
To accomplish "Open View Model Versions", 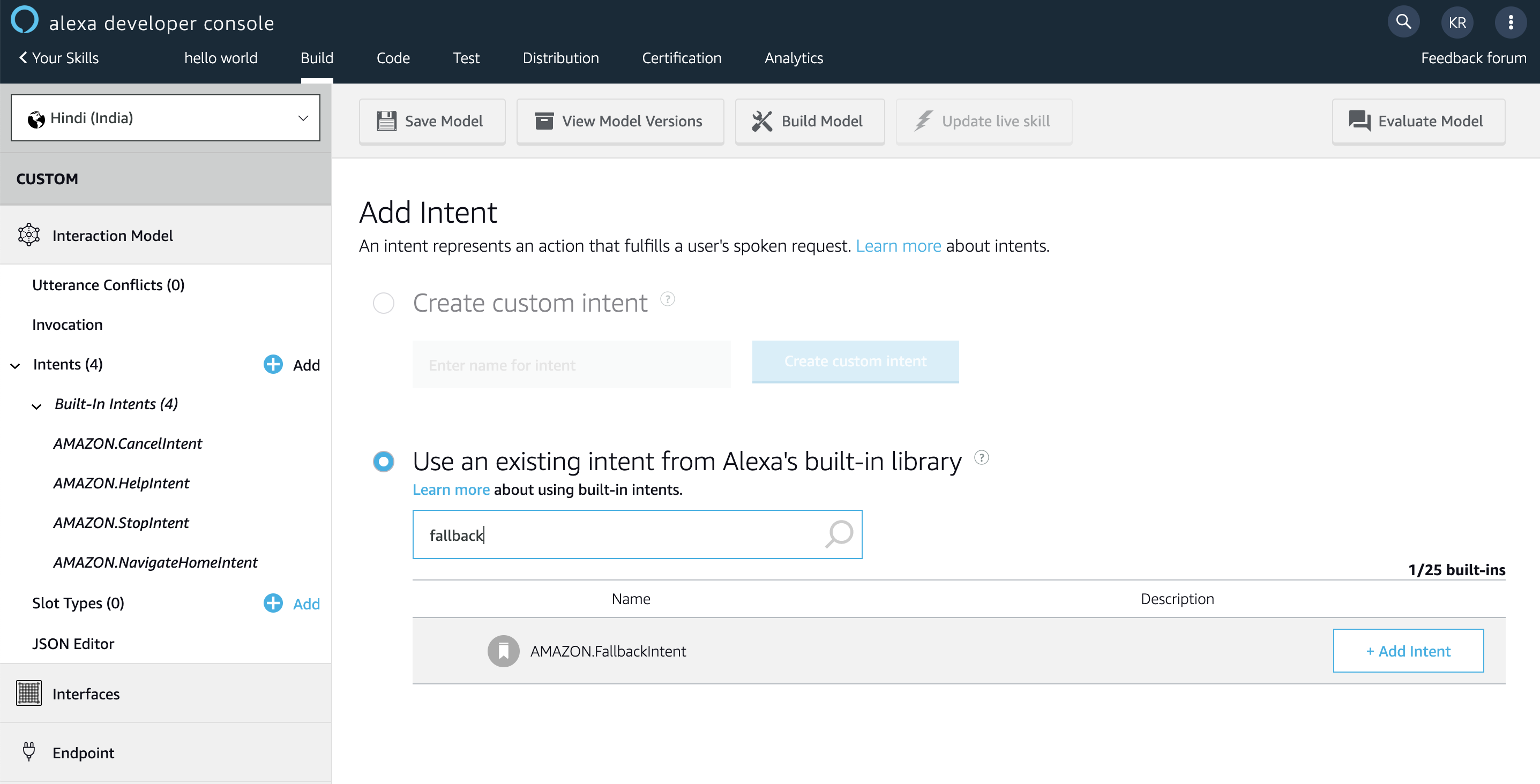I will pos(620,120).
